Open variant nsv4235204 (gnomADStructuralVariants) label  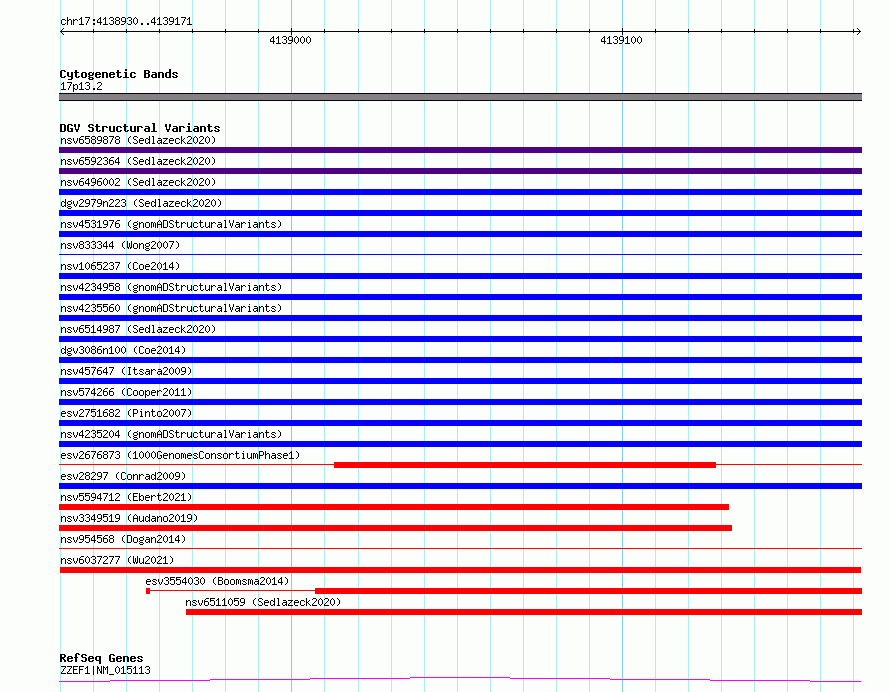pos(171,434)
